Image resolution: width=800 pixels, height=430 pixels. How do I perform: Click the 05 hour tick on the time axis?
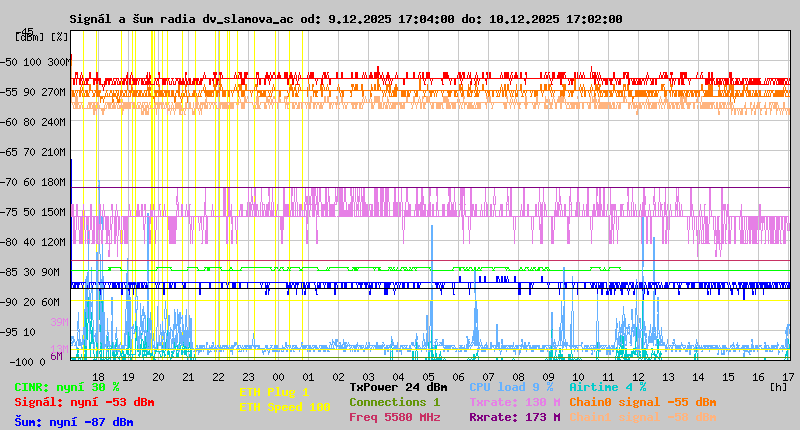428,377
